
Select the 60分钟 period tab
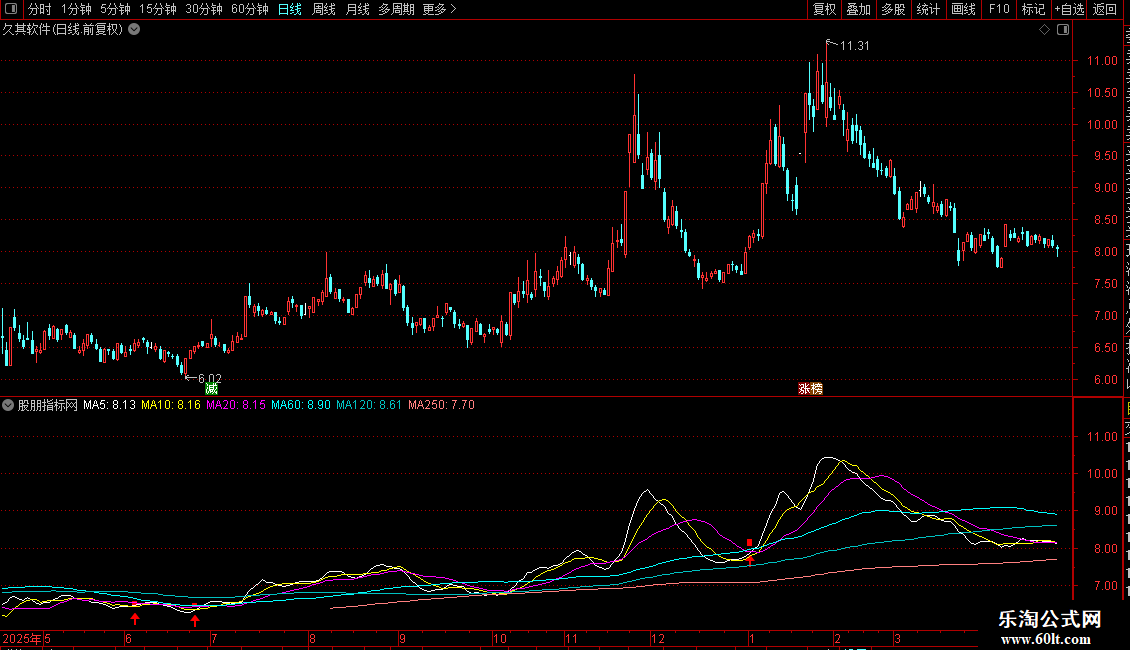pos(250,9)
